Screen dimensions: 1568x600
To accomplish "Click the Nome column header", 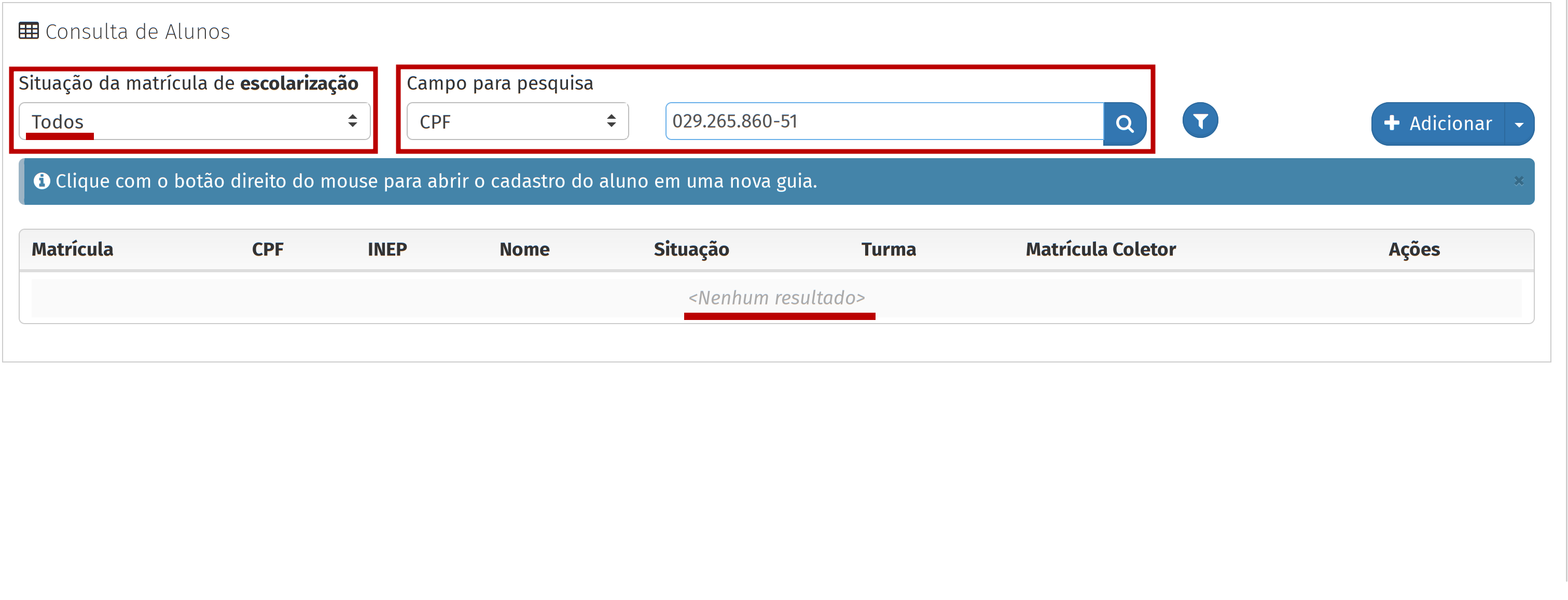I will pyautogui.click(x=524, y=249).
